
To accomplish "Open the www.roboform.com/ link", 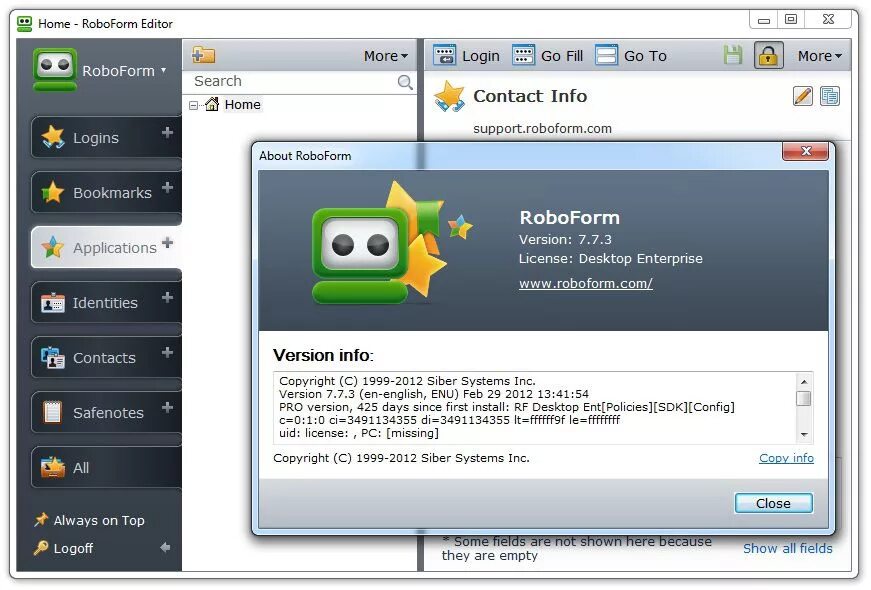I will click(x=585, y=283).
